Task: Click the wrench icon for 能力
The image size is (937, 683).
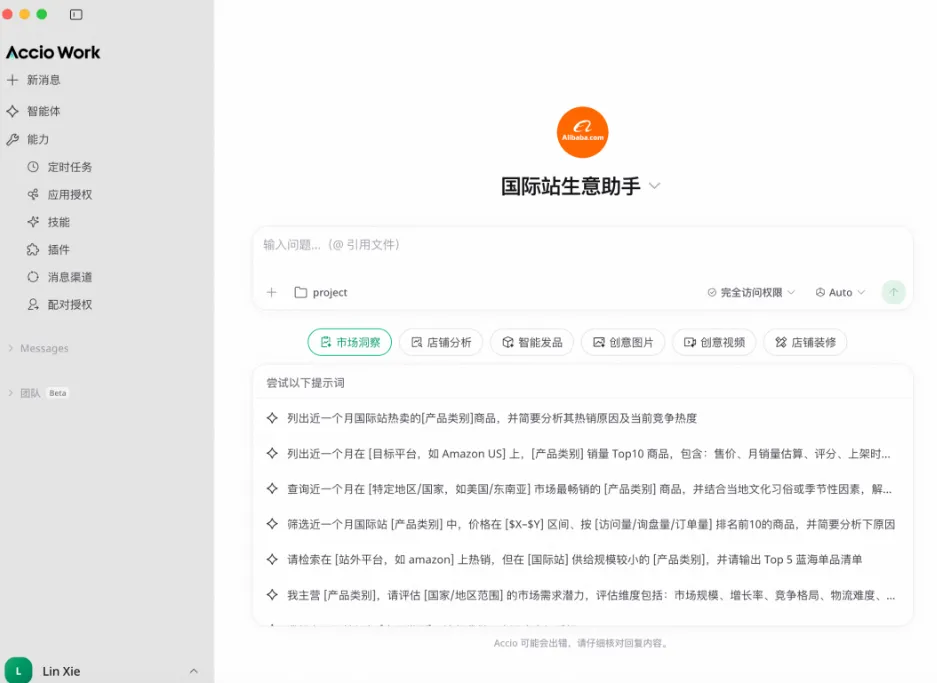Action: [x=13, y=139]
